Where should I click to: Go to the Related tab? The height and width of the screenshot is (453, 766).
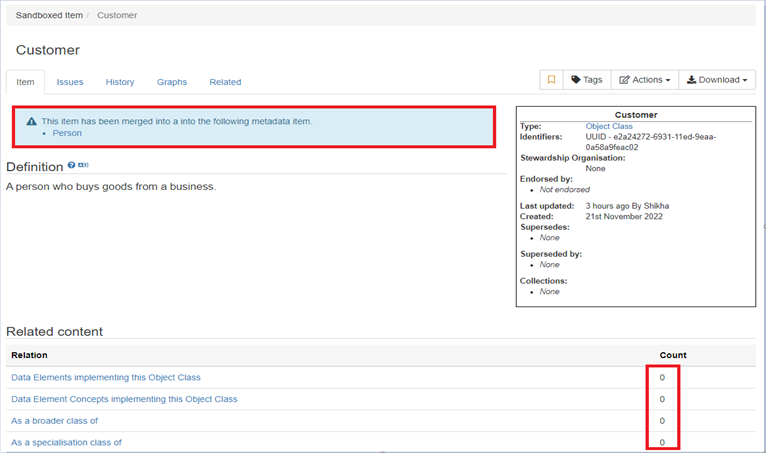(x=225, y=82)
